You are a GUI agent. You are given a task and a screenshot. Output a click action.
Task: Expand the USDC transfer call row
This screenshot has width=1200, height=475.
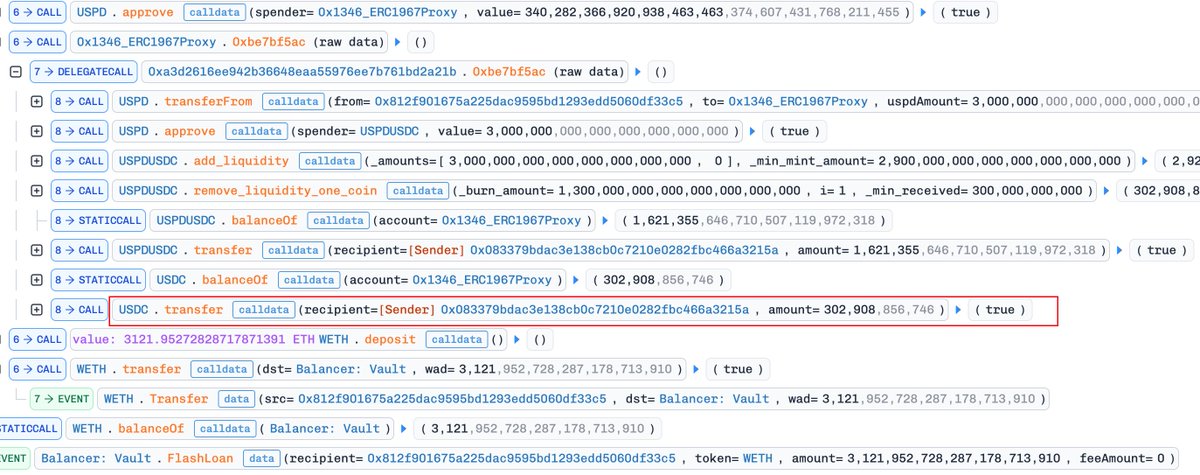pos(37,310)
